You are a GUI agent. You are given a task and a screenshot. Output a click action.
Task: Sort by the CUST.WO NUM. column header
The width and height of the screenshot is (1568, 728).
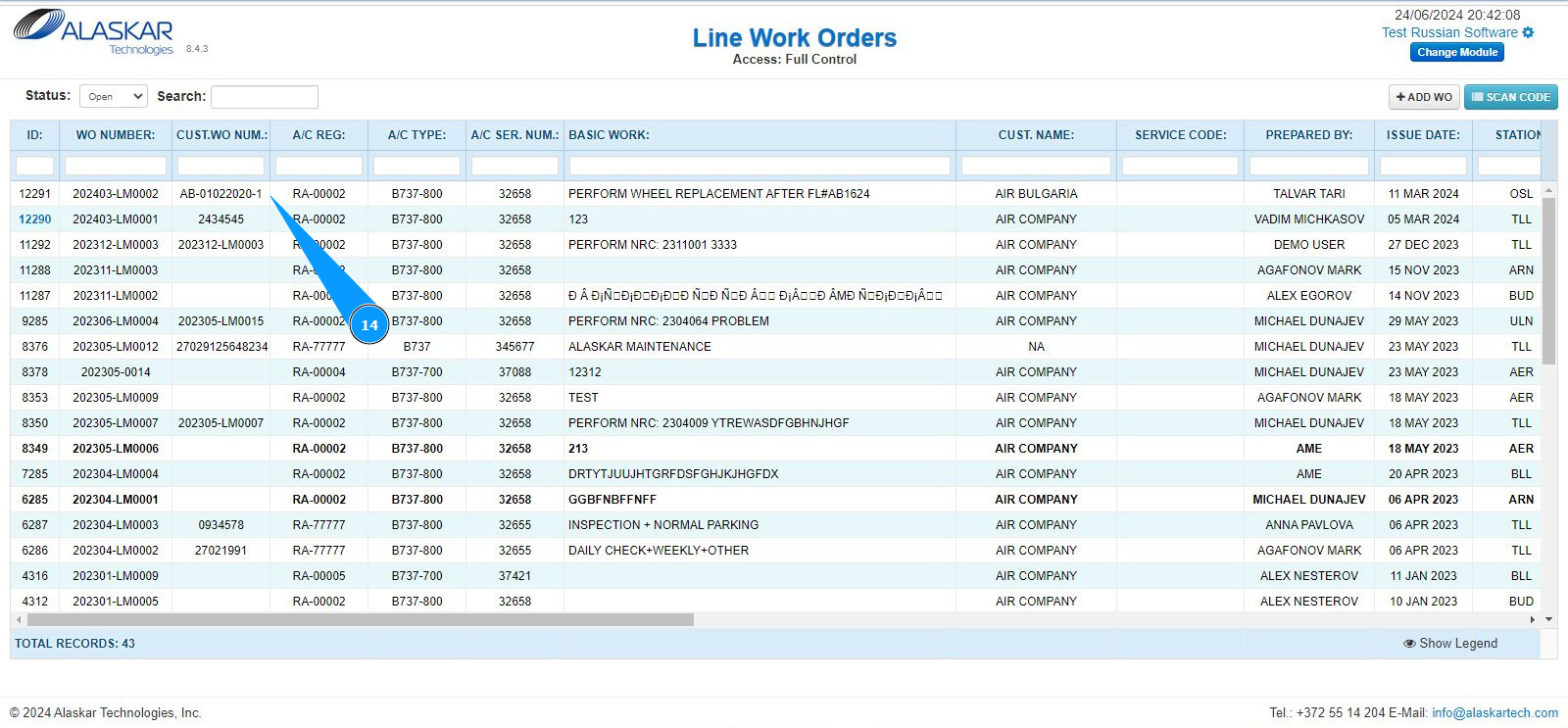click(221, 135)
